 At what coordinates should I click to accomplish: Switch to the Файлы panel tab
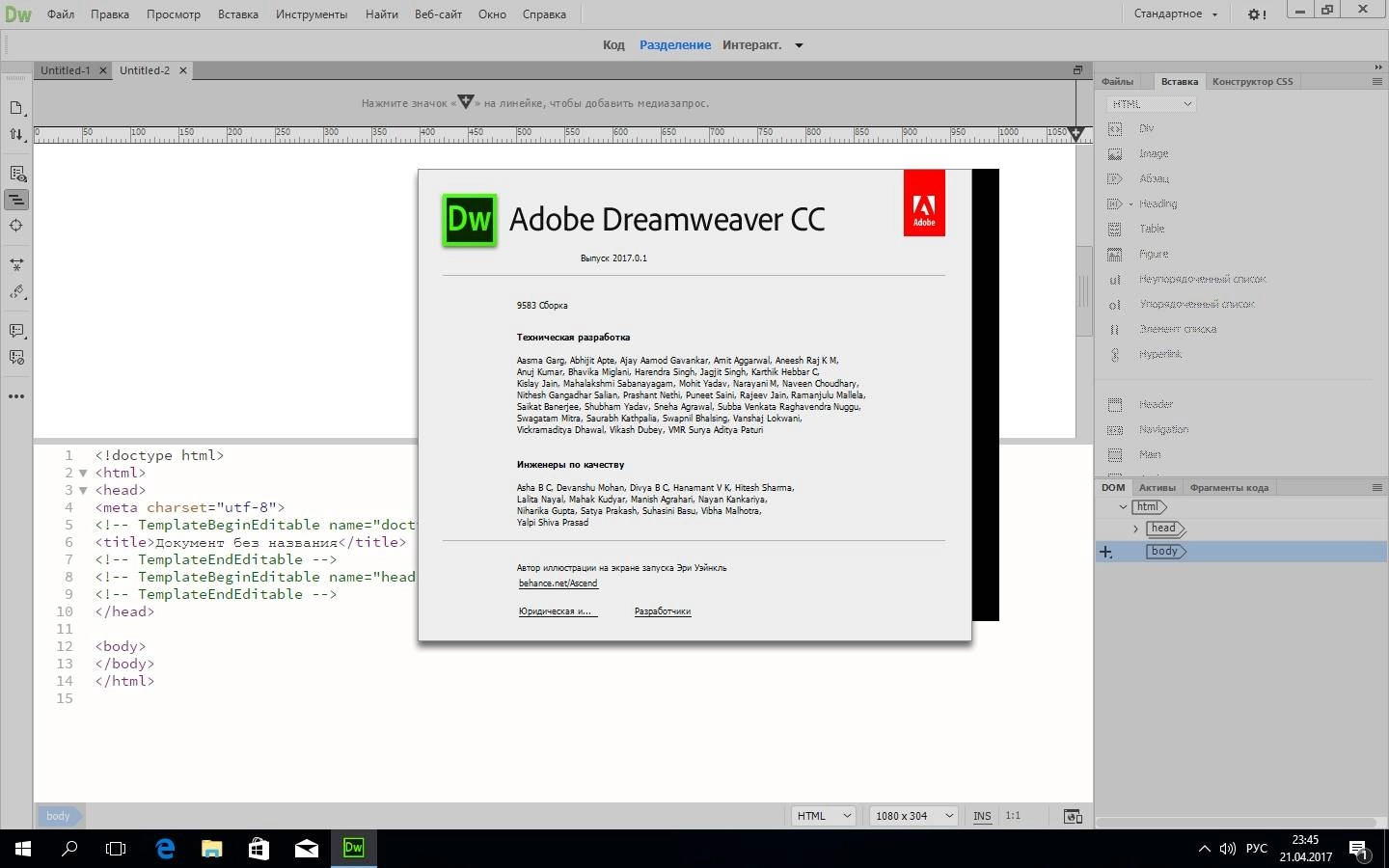[x=1117, y=81]
